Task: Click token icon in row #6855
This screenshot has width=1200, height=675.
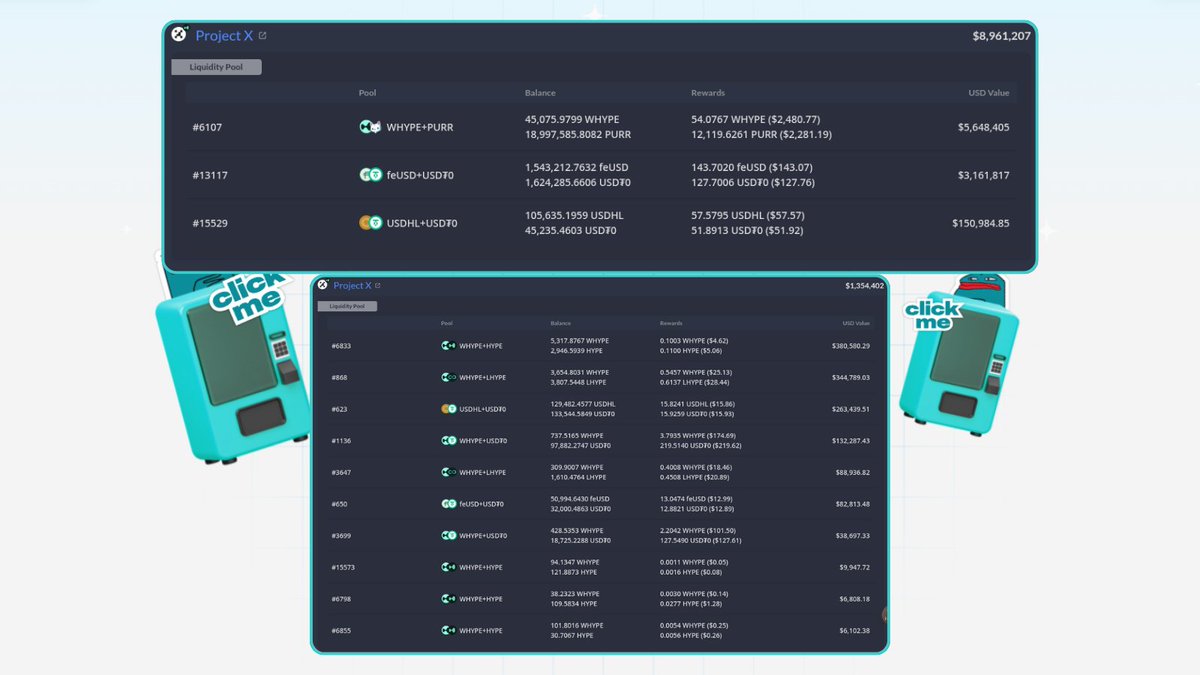Action: pyautogui.click(x=449, y=631)
